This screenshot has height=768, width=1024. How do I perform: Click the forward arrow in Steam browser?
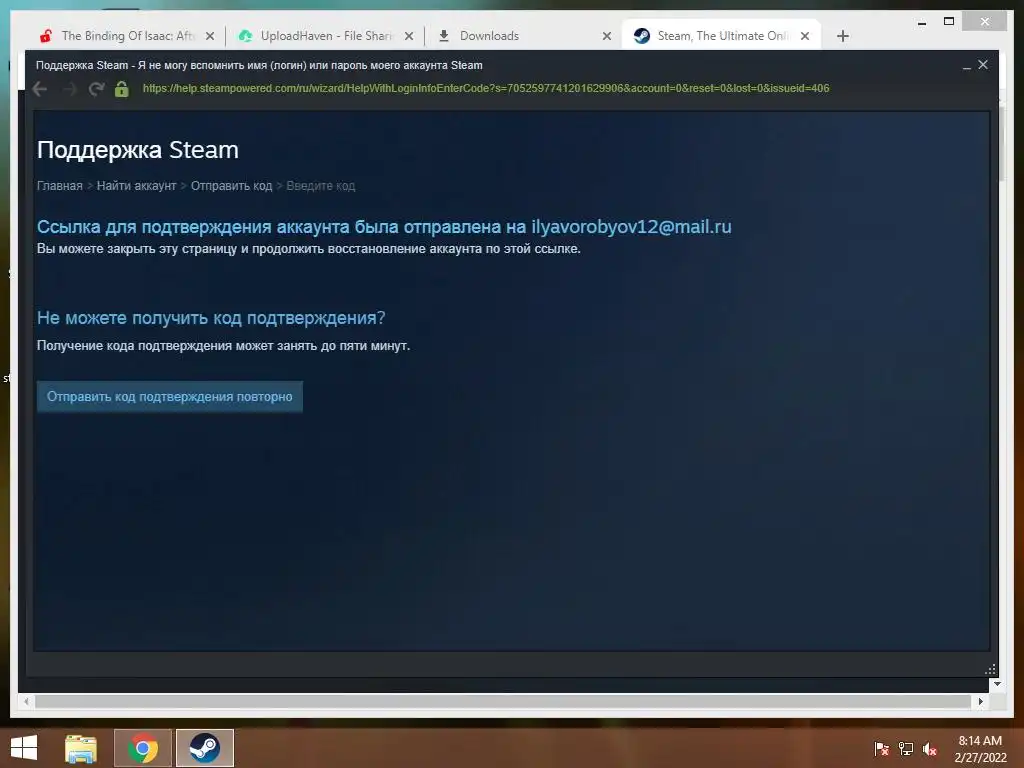tap(69, 89)
